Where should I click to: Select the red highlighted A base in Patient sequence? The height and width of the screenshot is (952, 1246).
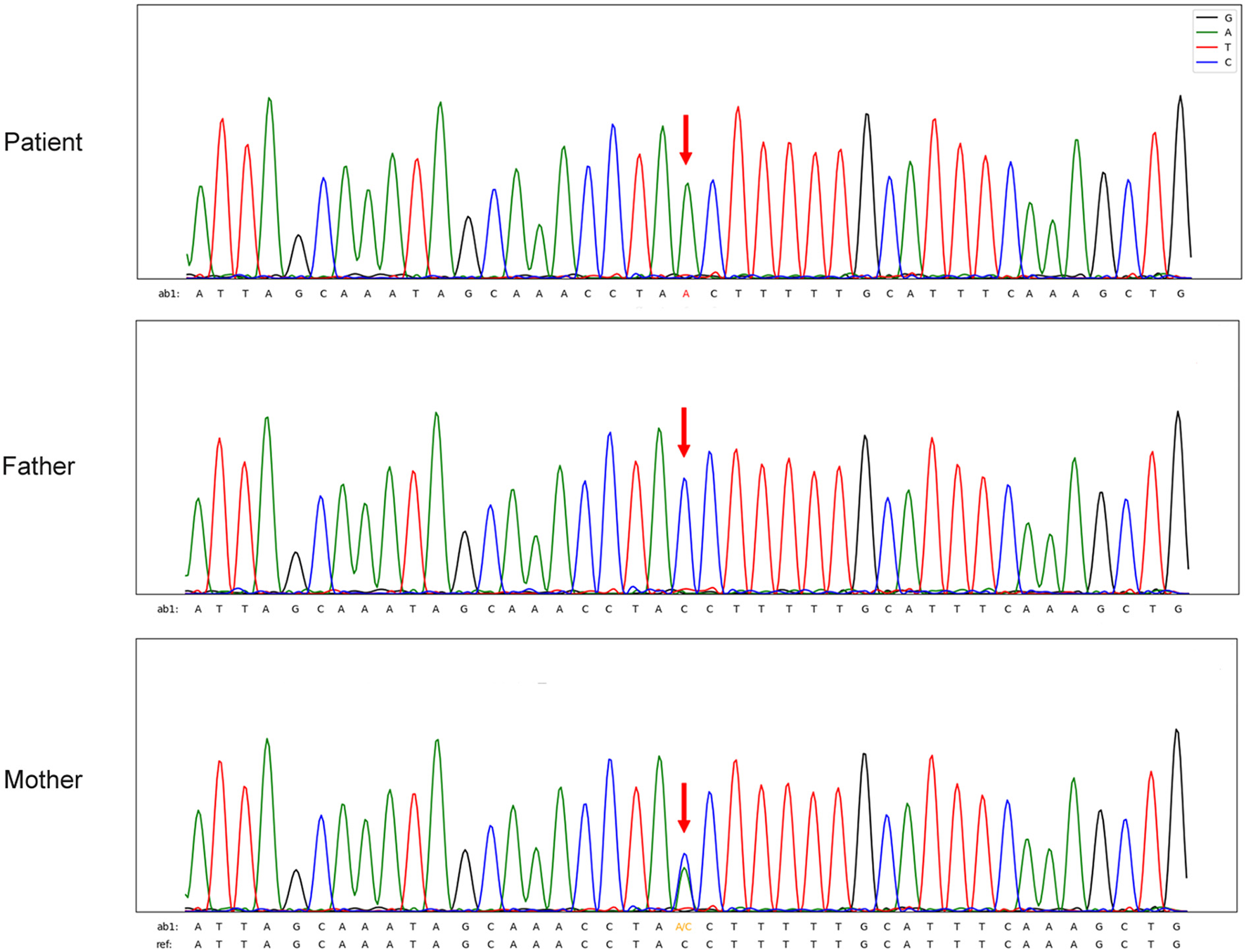click(686, 294)
